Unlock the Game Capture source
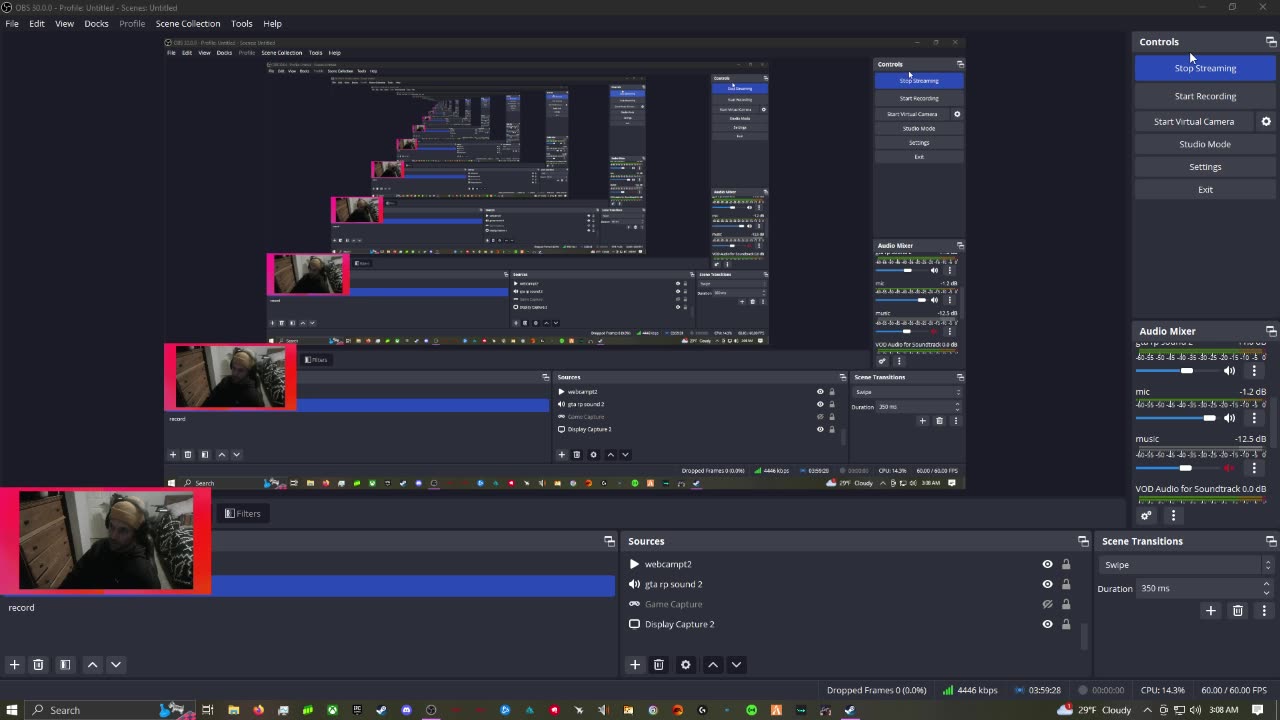The image size is (1280, 720). (x=1066, y=604)
